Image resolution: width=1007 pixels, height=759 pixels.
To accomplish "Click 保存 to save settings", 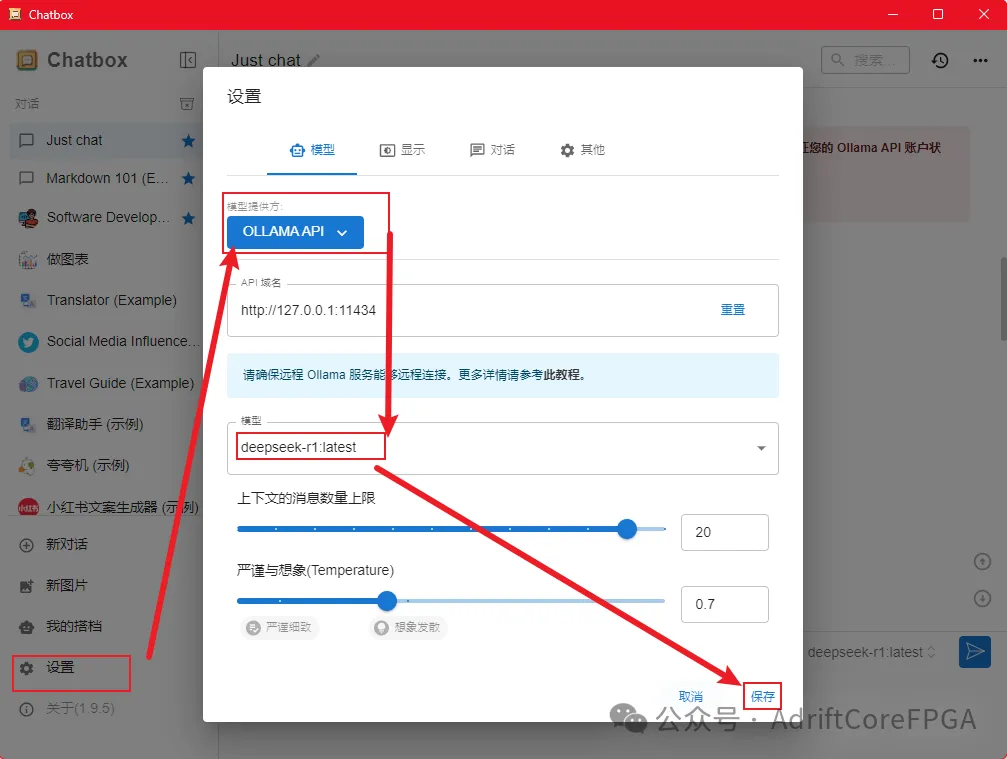I will [762, 697].
